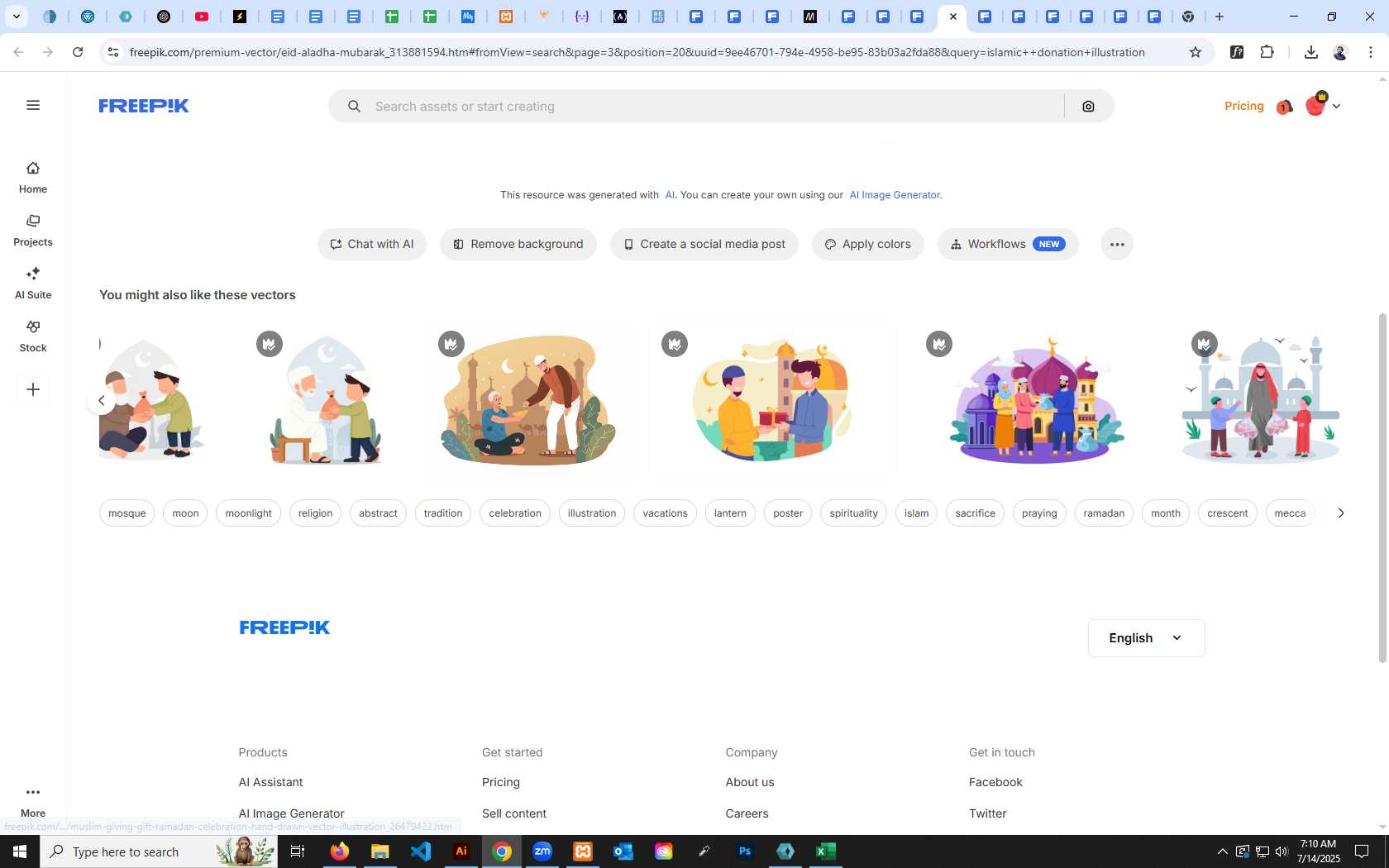Open Photoshop from taskbar
The width and height of the screenshot is (1389, 868).
[x=744, y=851]
